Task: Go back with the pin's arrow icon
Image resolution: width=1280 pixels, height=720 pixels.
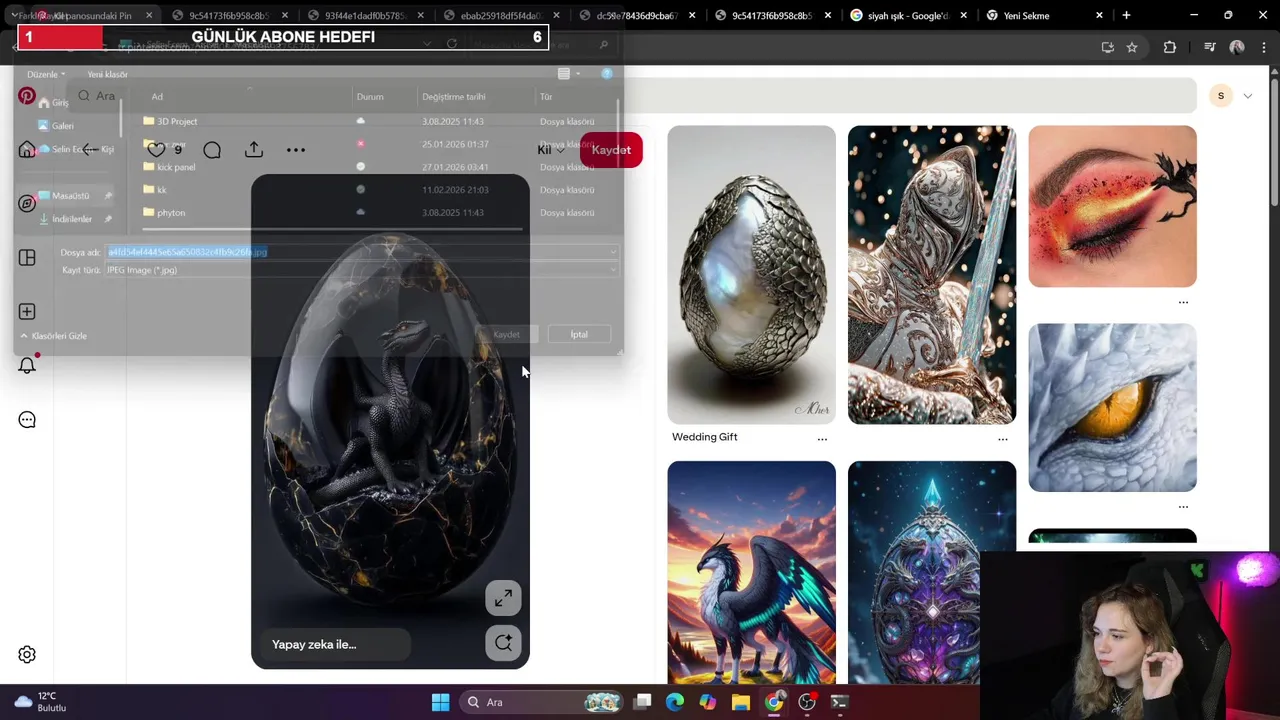Action: (x=91, y=150)
